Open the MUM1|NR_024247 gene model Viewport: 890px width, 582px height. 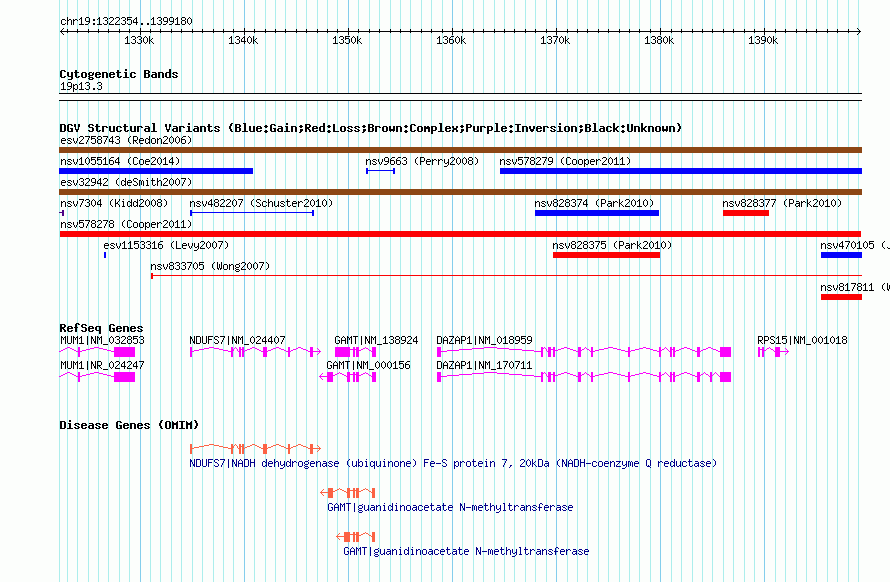[x=97, y=377]
